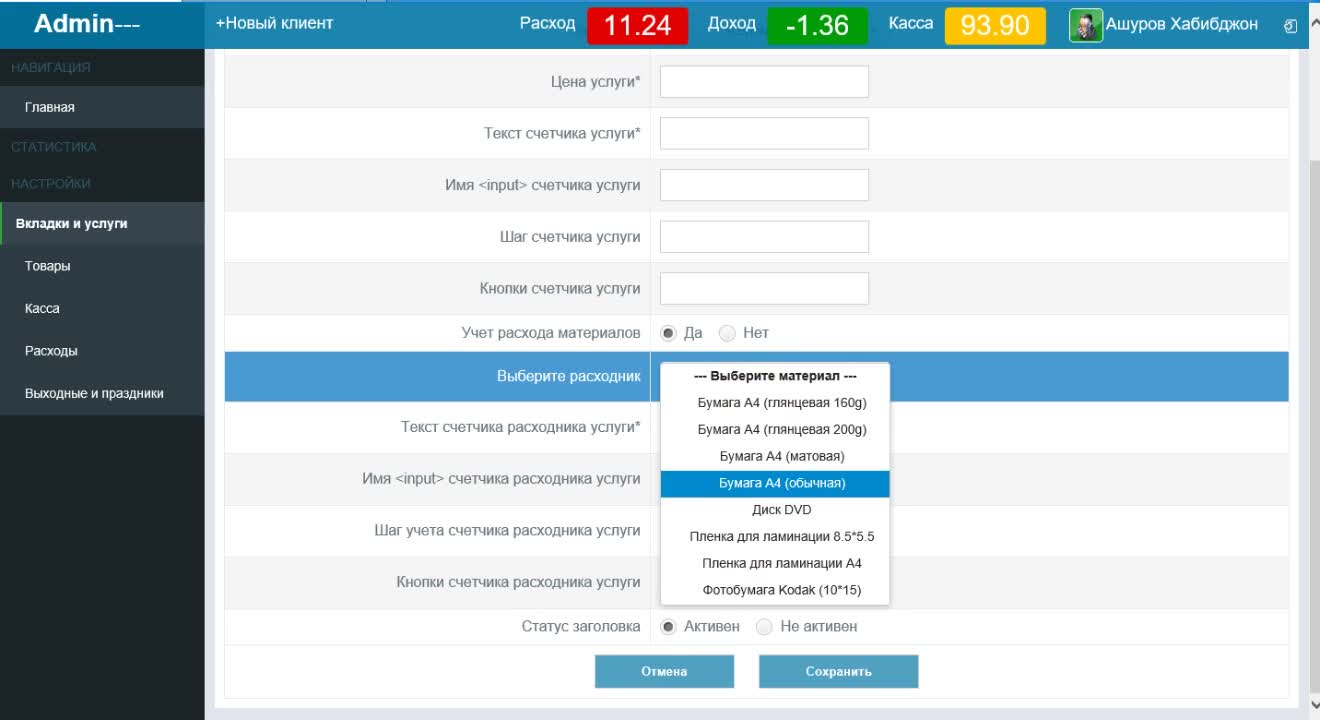
Task: Click the logout icon in top-right corner
Action: 1290,26
